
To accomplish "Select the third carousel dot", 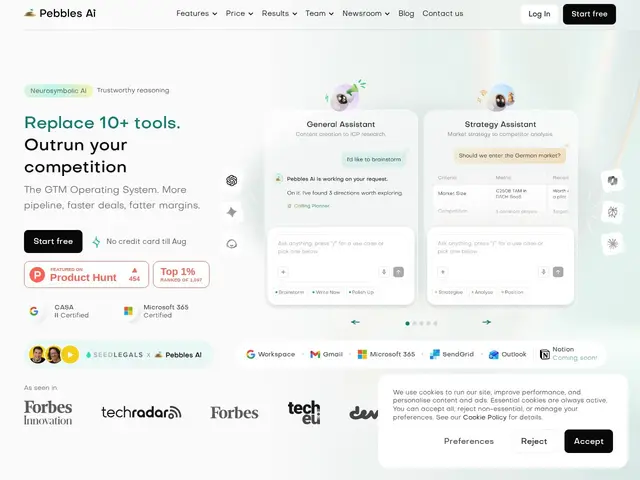I will pyautogui.click(x=421, y=323).
